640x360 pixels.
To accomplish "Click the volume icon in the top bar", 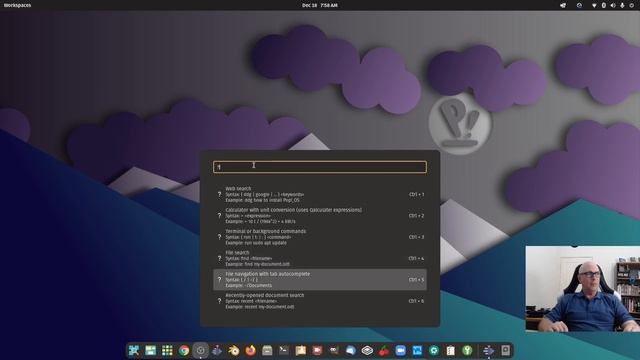I will (613, 5).
